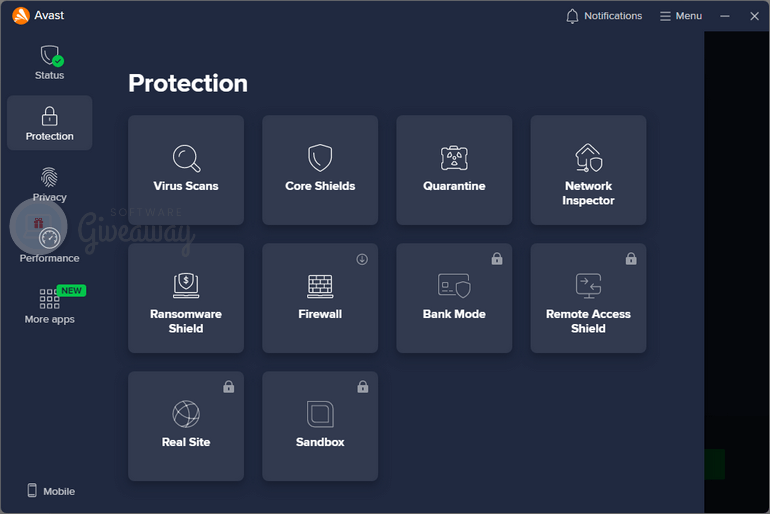The image size is (770, 514).
Task: Click the download arrow on Firewall tile
Action: (362, 259)
